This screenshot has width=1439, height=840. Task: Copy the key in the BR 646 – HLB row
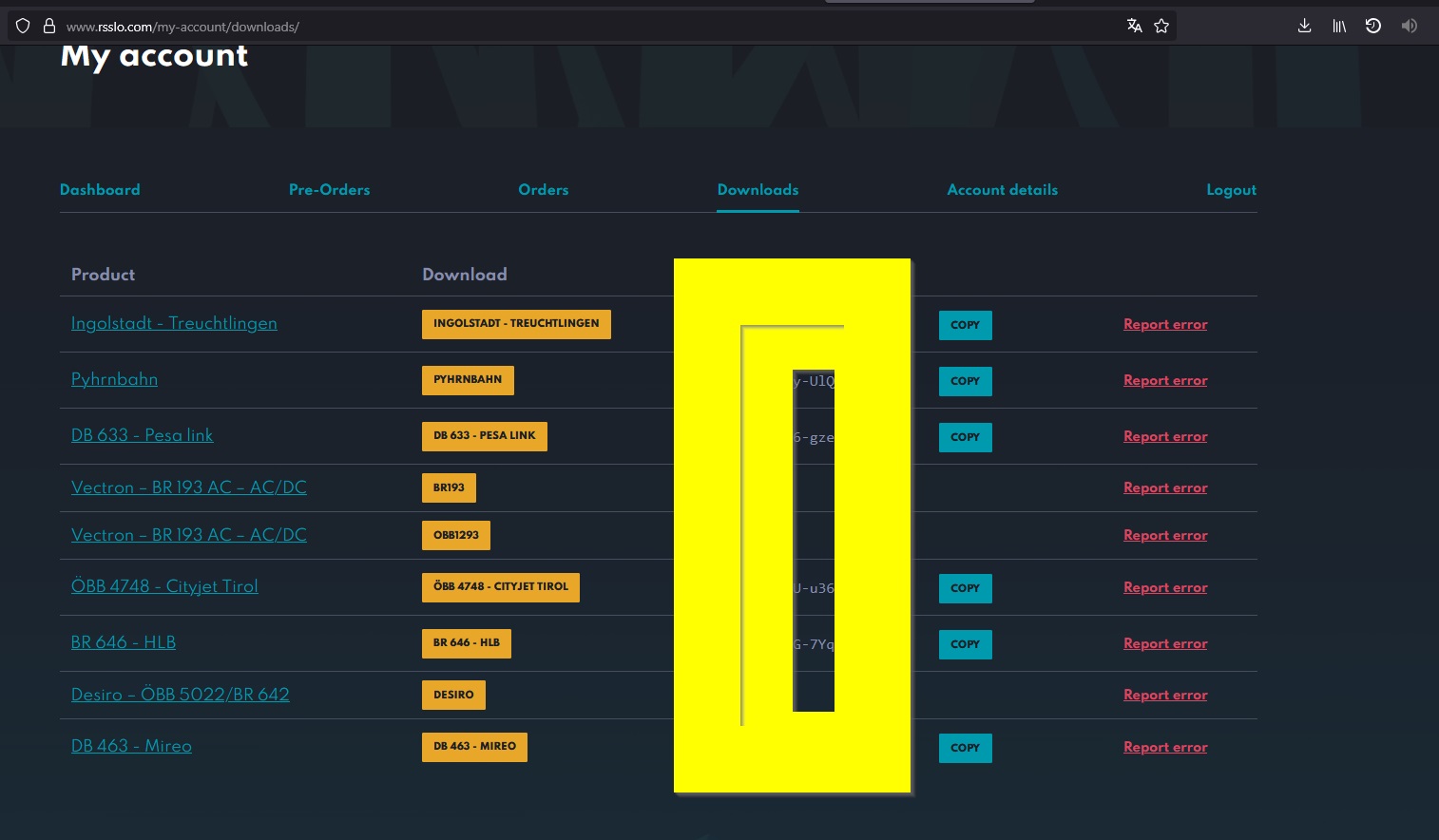[965, 644]
